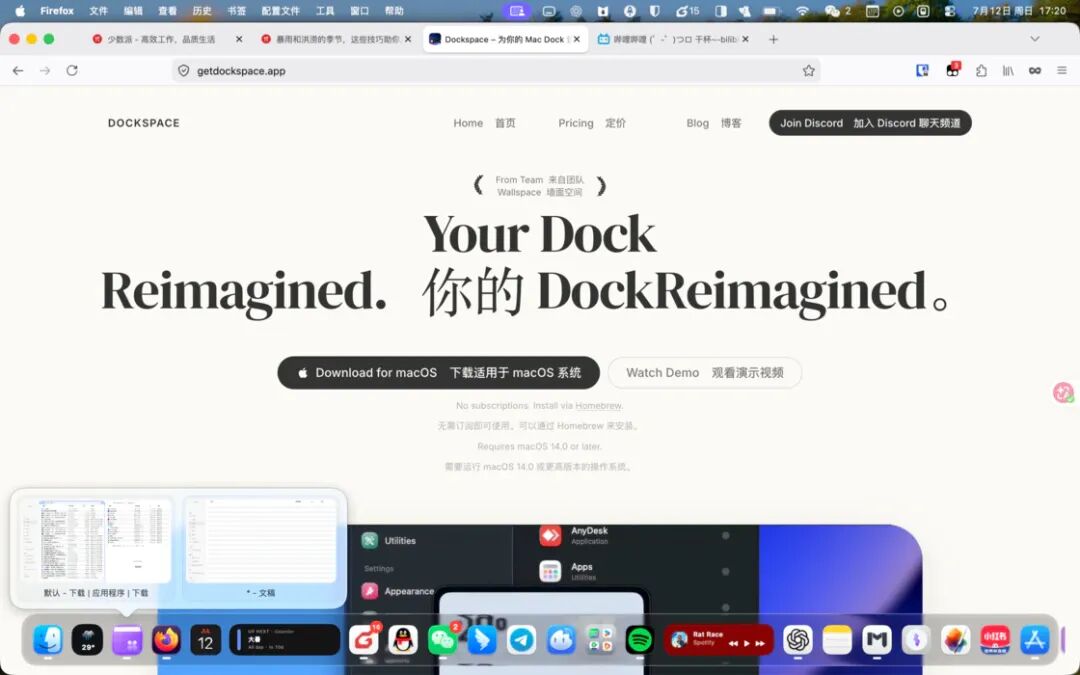Open Firefox extensions puzzle icon
Image resolution: width=1080 pixels, height=675 pixels.
[981, 70]
